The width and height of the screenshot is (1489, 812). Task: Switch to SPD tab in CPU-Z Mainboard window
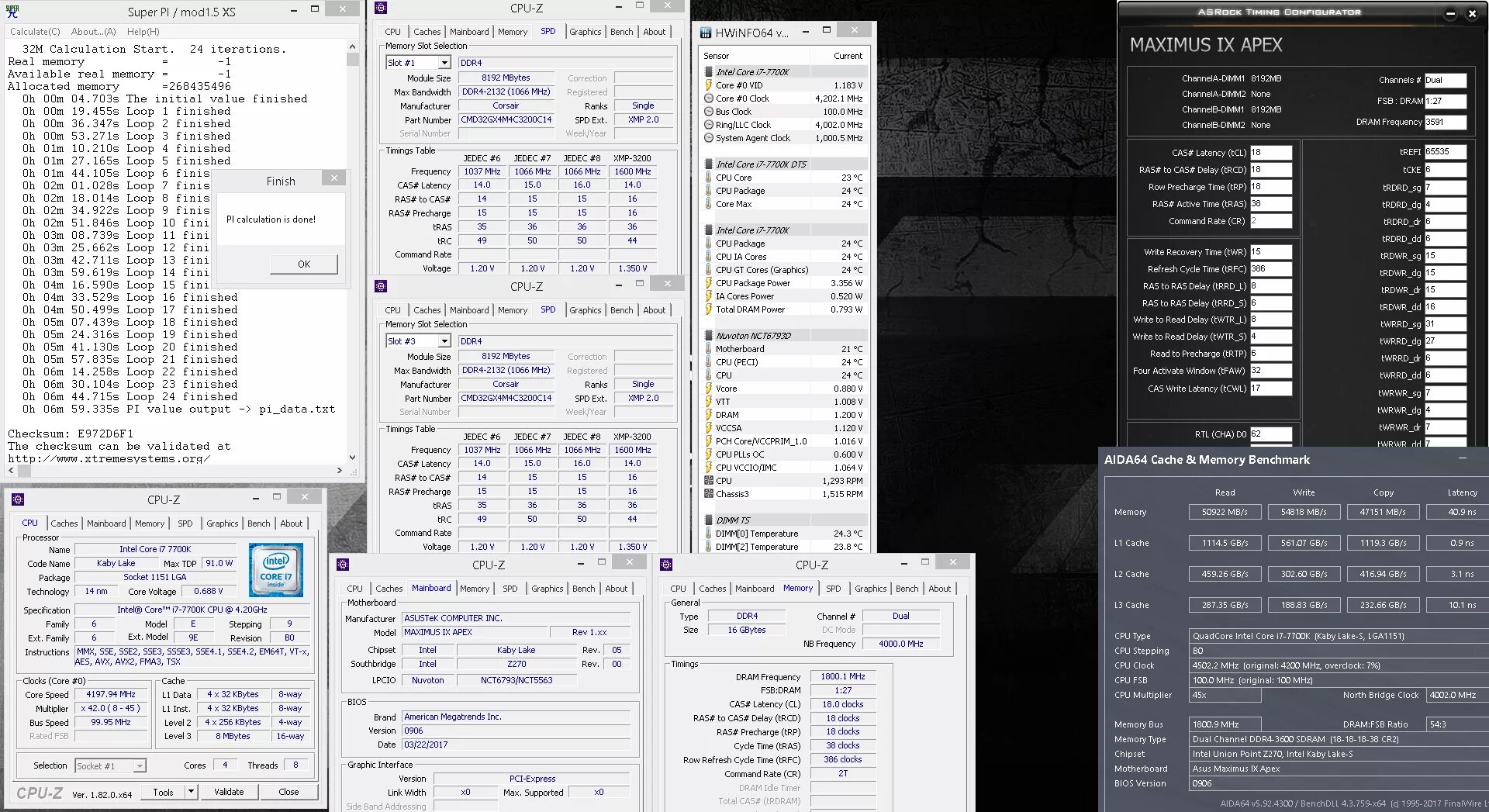coord(510,589)
